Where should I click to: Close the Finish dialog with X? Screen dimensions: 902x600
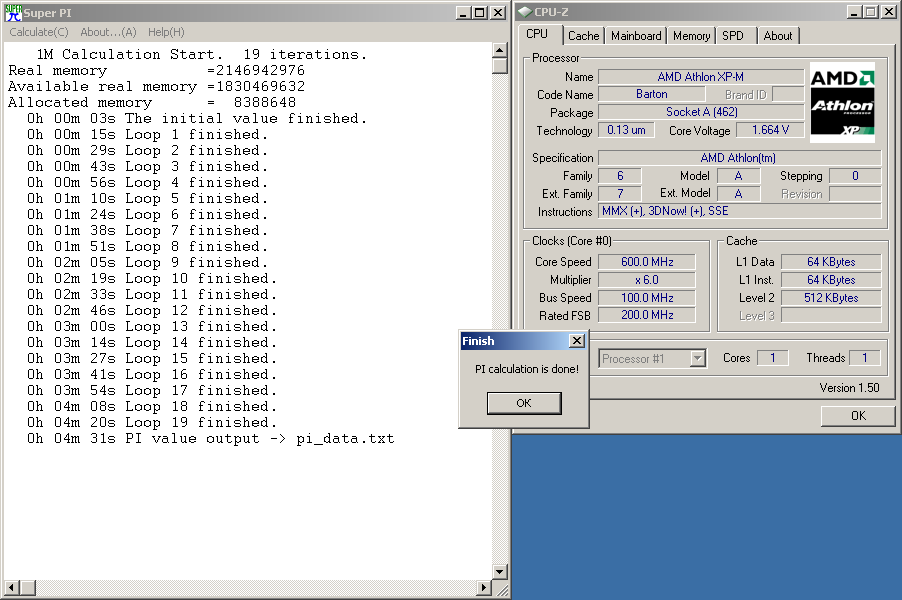click(576, 341)
